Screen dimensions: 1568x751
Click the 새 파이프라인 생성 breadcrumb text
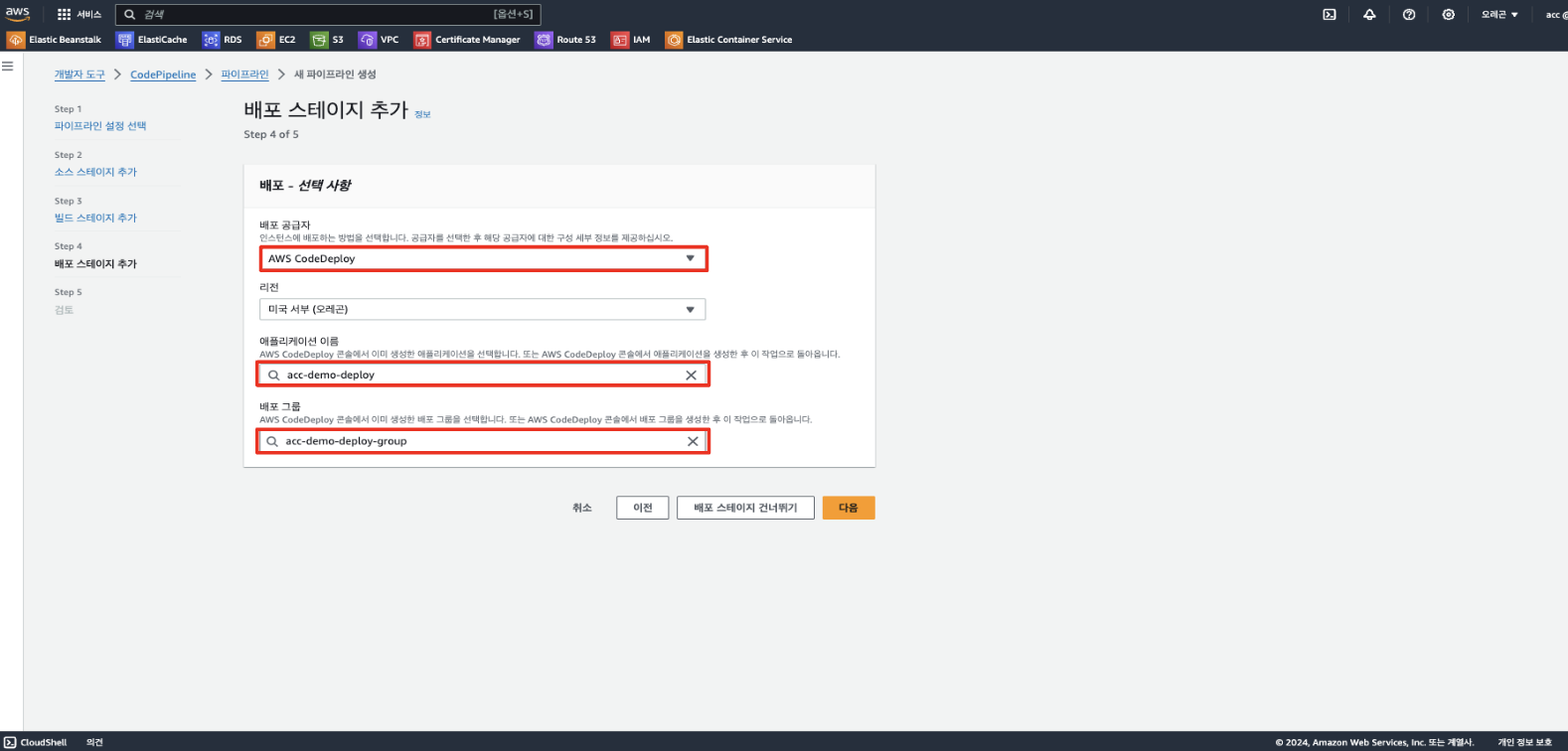click(335, 75)
